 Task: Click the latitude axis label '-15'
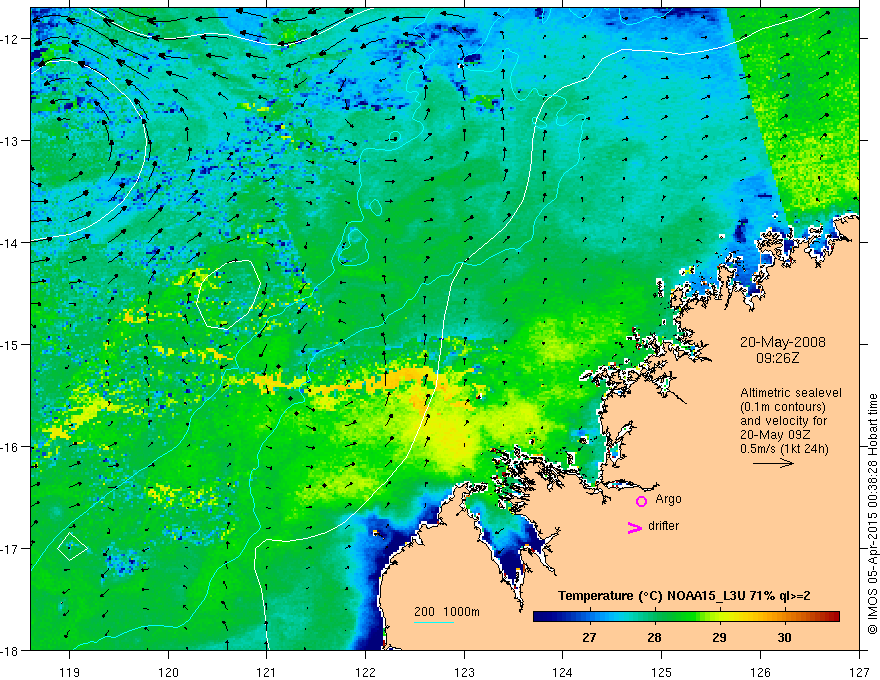tap(10, 344)
